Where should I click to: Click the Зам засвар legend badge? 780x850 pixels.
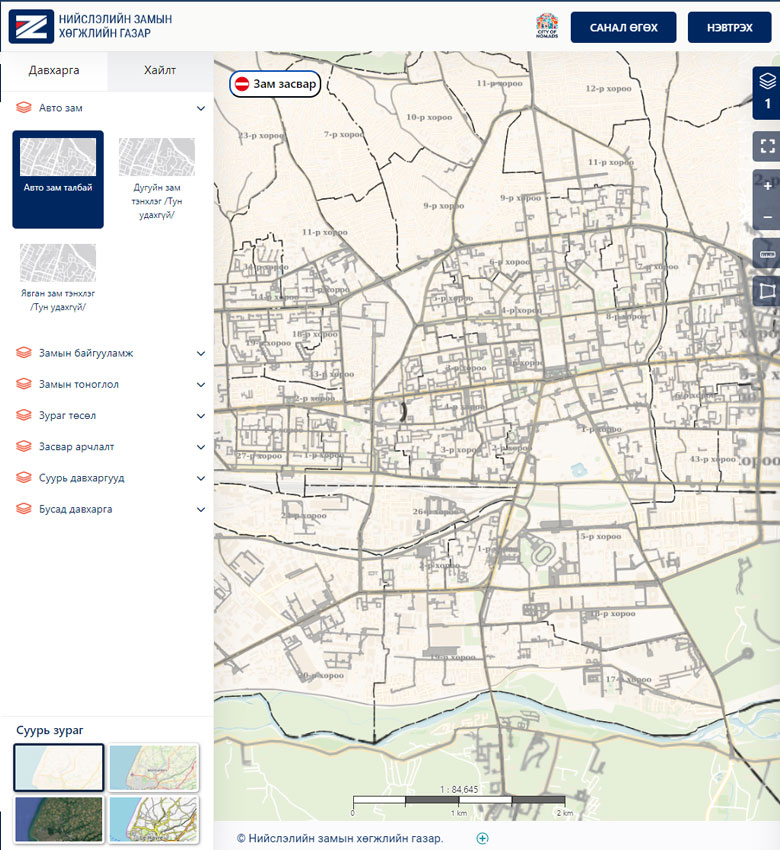coord(275,84)
